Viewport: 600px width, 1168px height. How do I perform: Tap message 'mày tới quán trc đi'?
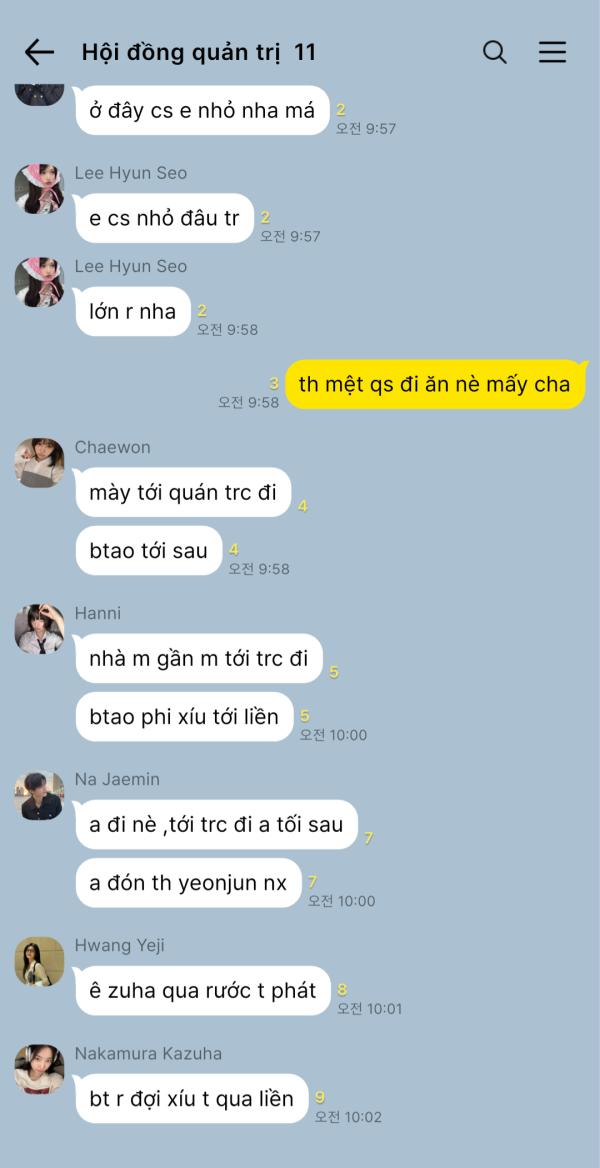[183, 492]
